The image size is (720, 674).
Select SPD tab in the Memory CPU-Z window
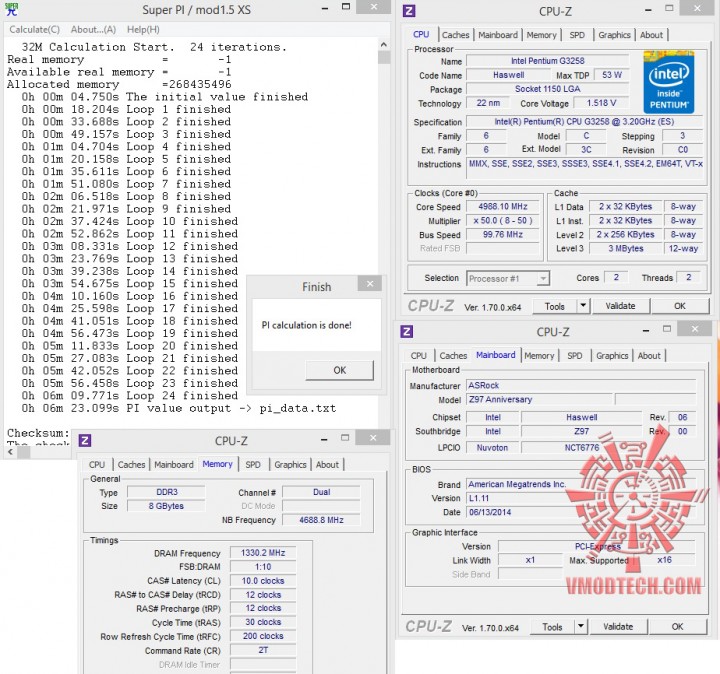(253, 465)
